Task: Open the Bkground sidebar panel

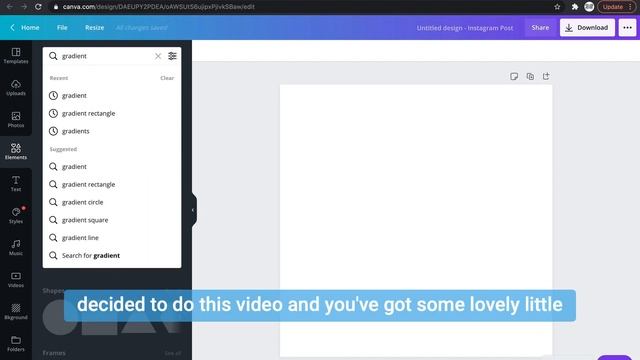Action: [x=16, y=311]
